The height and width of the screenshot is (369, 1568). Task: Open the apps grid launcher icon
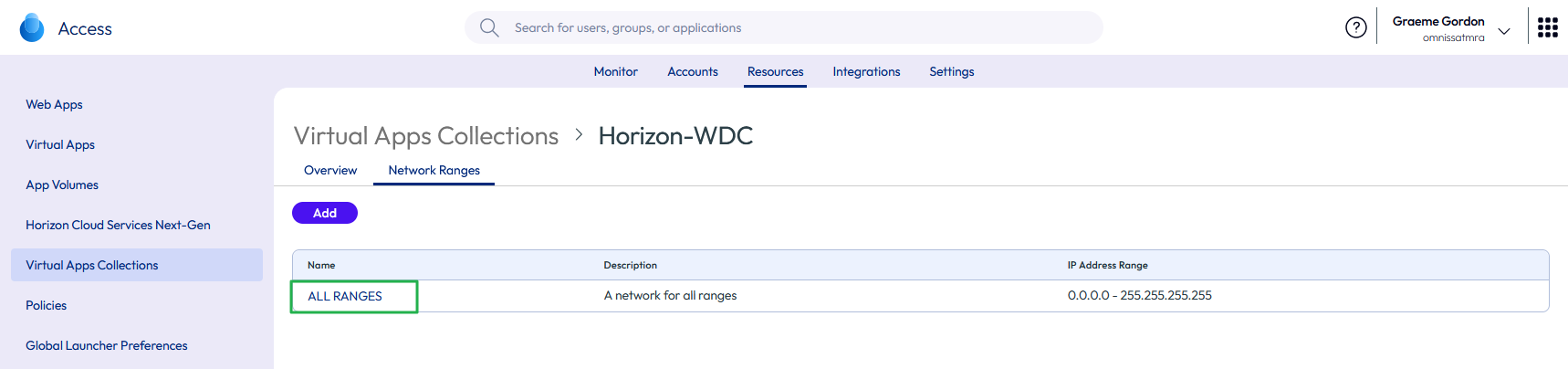[1547, 28]
